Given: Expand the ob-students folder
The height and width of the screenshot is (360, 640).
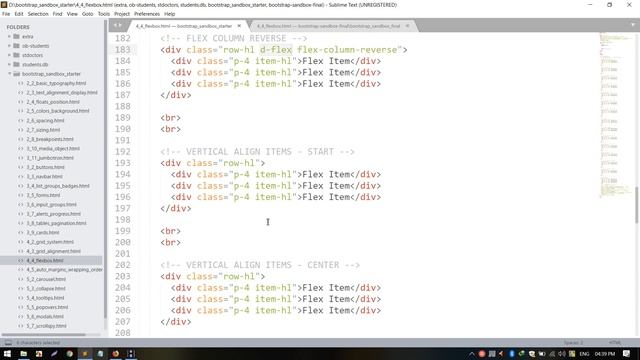Looking at the screenshot, I should click(x=9, y=46).
